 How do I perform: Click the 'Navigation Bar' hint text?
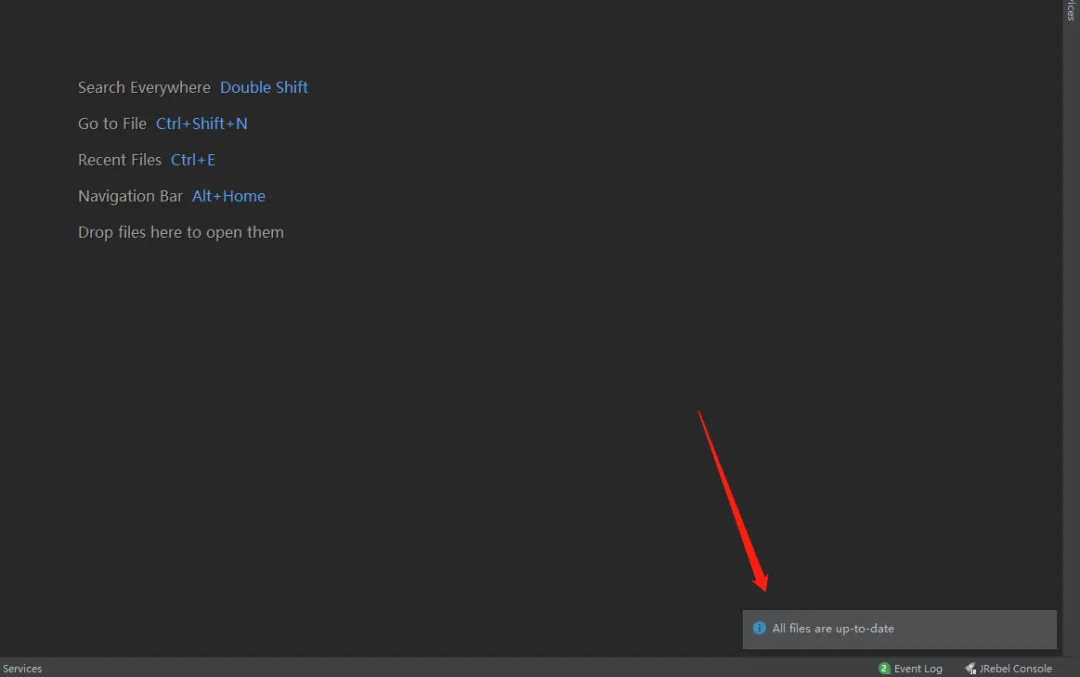(130, 196)
